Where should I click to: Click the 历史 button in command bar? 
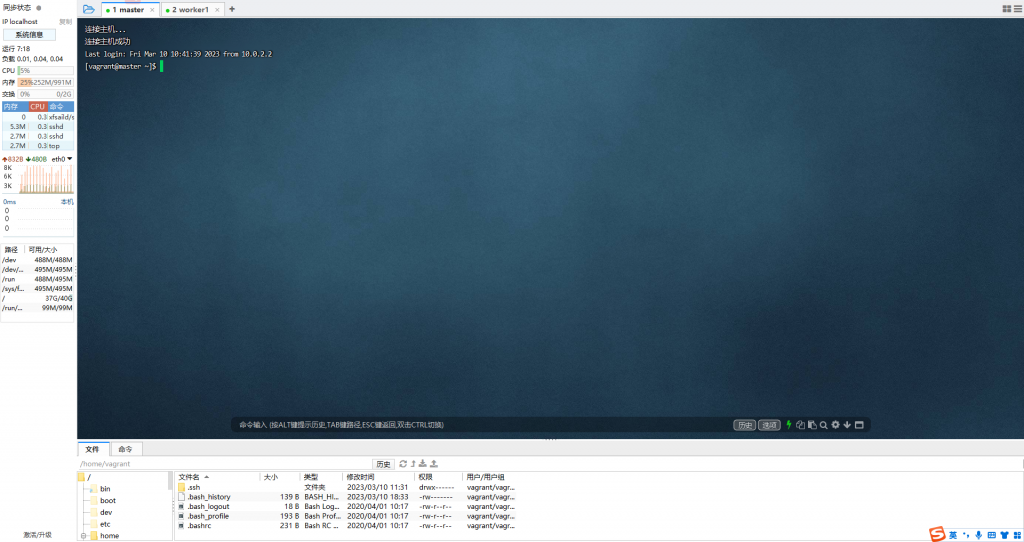click(x=744, y=425)
